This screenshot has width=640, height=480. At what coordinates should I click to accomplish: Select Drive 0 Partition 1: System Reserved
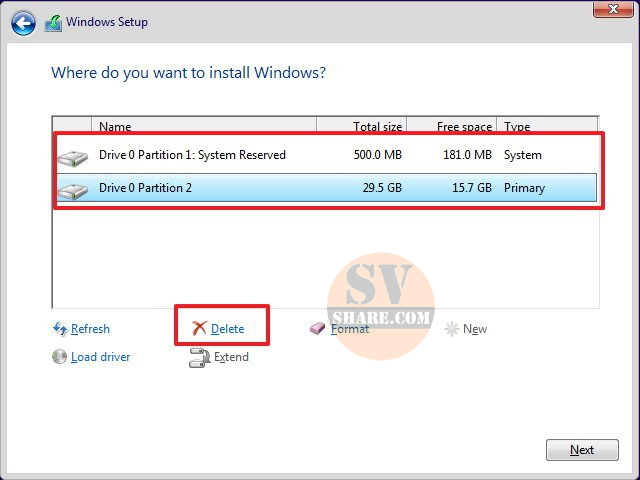pos(327,155)
